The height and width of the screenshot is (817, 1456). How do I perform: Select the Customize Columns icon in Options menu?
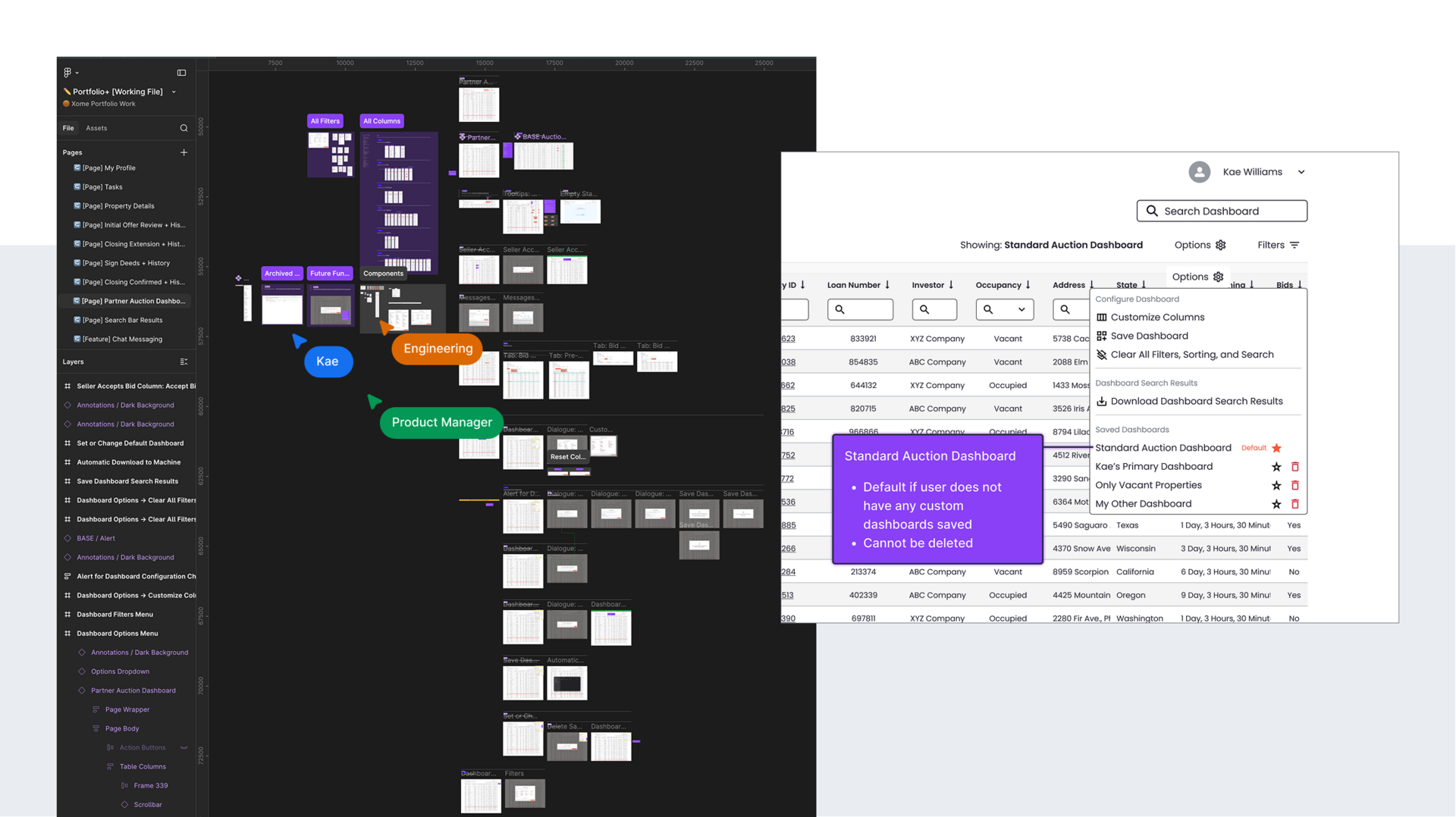pos(1101,318)
